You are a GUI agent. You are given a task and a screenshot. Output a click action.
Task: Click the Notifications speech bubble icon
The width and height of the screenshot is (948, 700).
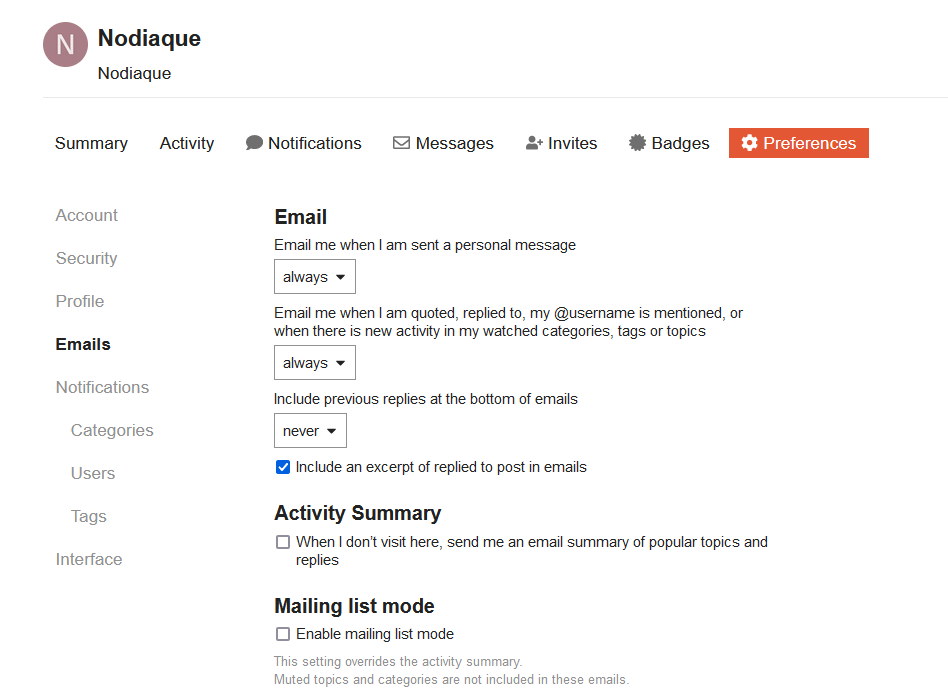click(254, 143)
